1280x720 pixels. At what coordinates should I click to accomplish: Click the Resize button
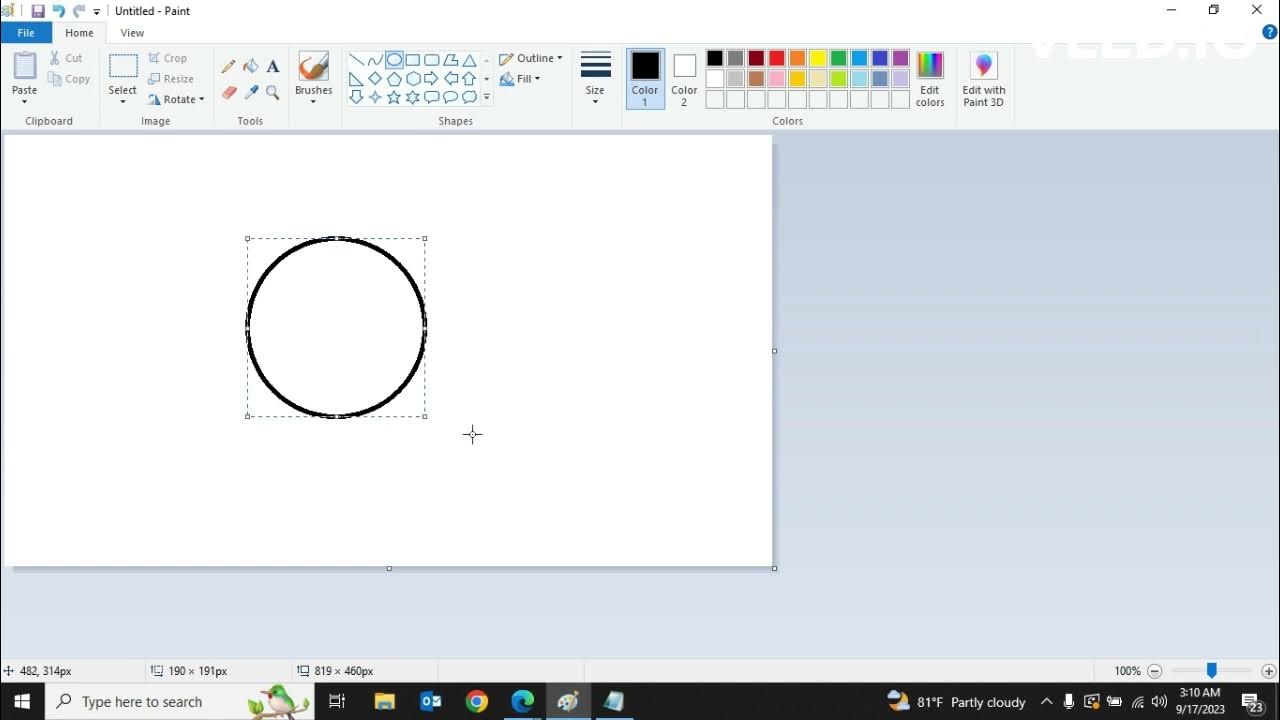[171, 79]
